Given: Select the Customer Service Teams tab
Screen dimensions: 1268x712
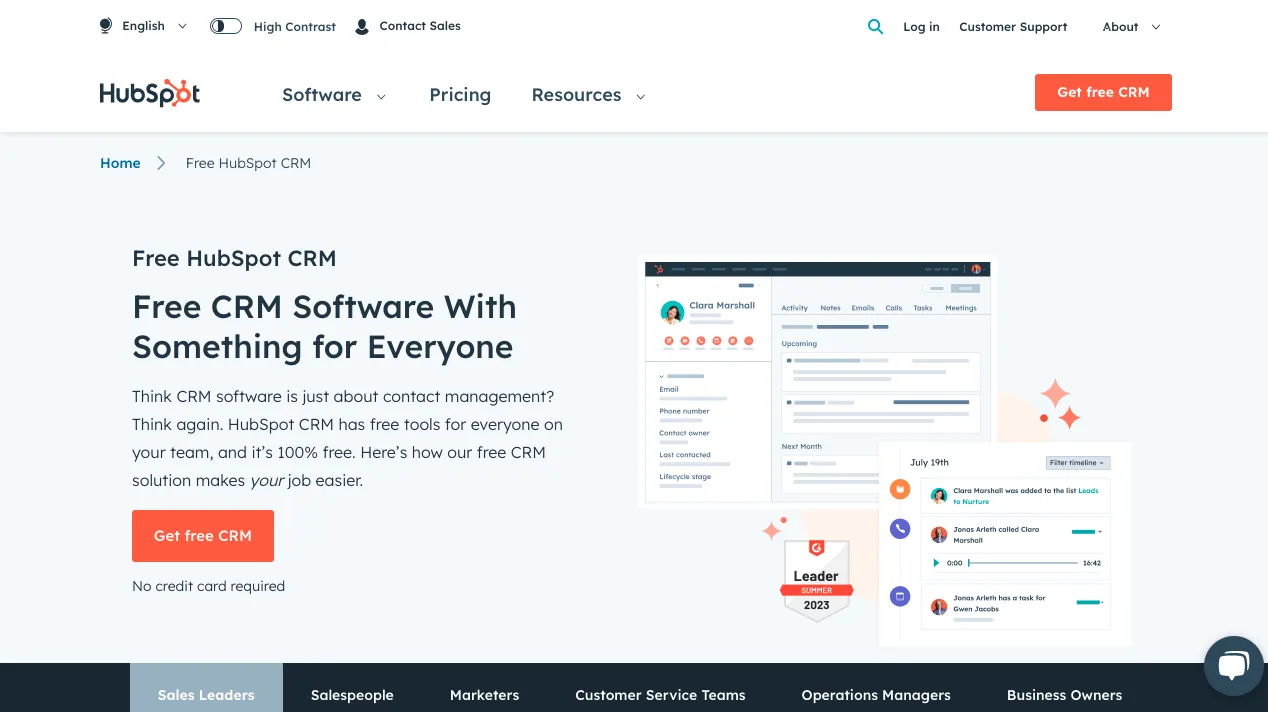Looking at the screenshot, I should click(x=660, y=694).
